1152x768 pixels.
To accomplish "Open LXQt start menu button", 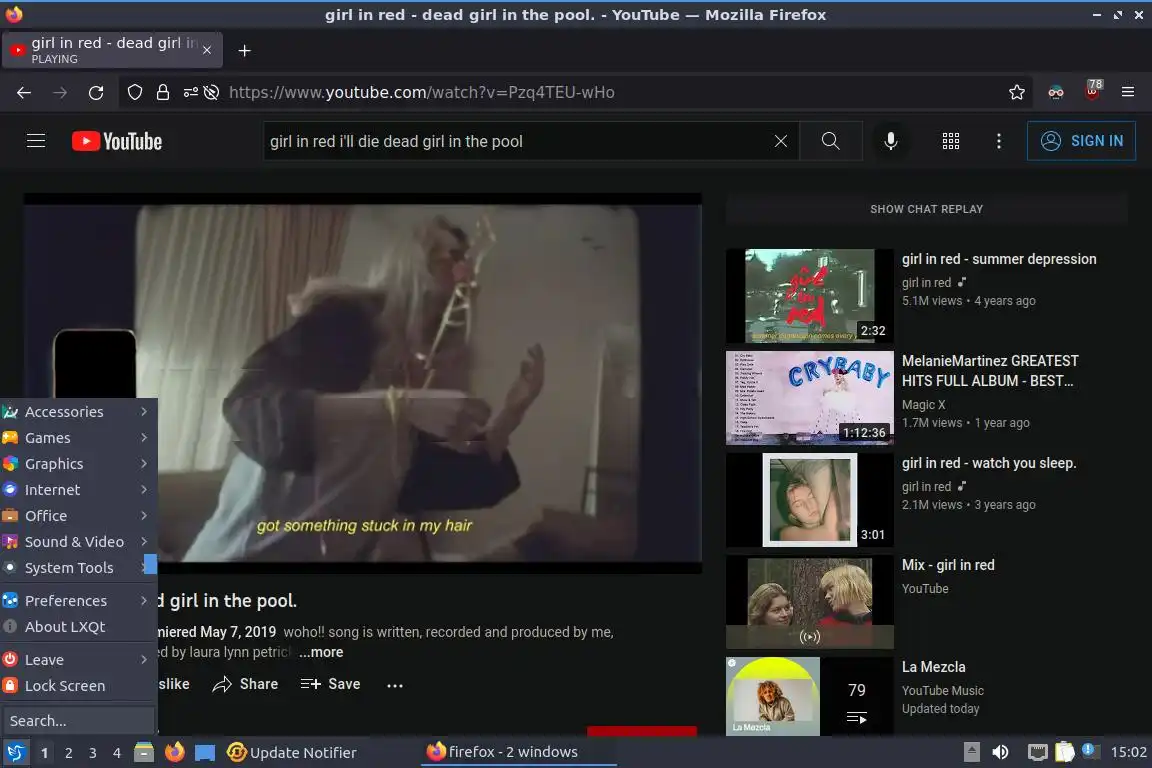I will click(x=15, y=753).
